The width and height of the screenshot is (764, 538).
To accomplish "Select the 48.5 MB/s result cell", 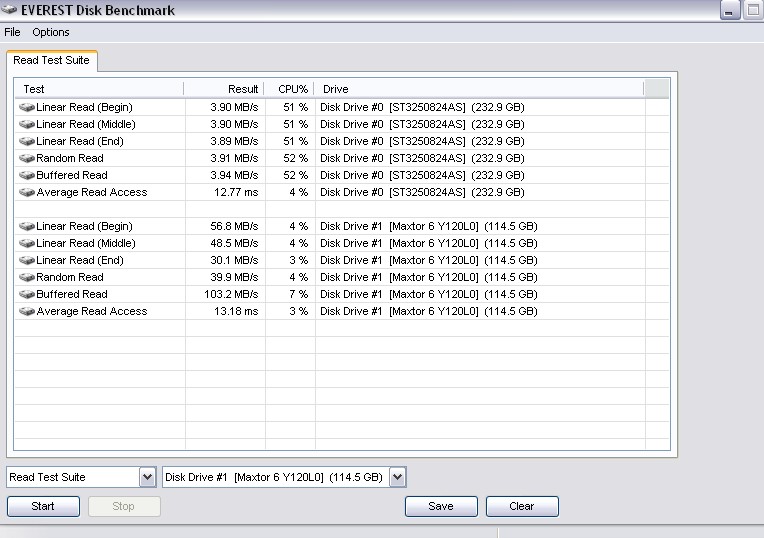I will (234, 244).
